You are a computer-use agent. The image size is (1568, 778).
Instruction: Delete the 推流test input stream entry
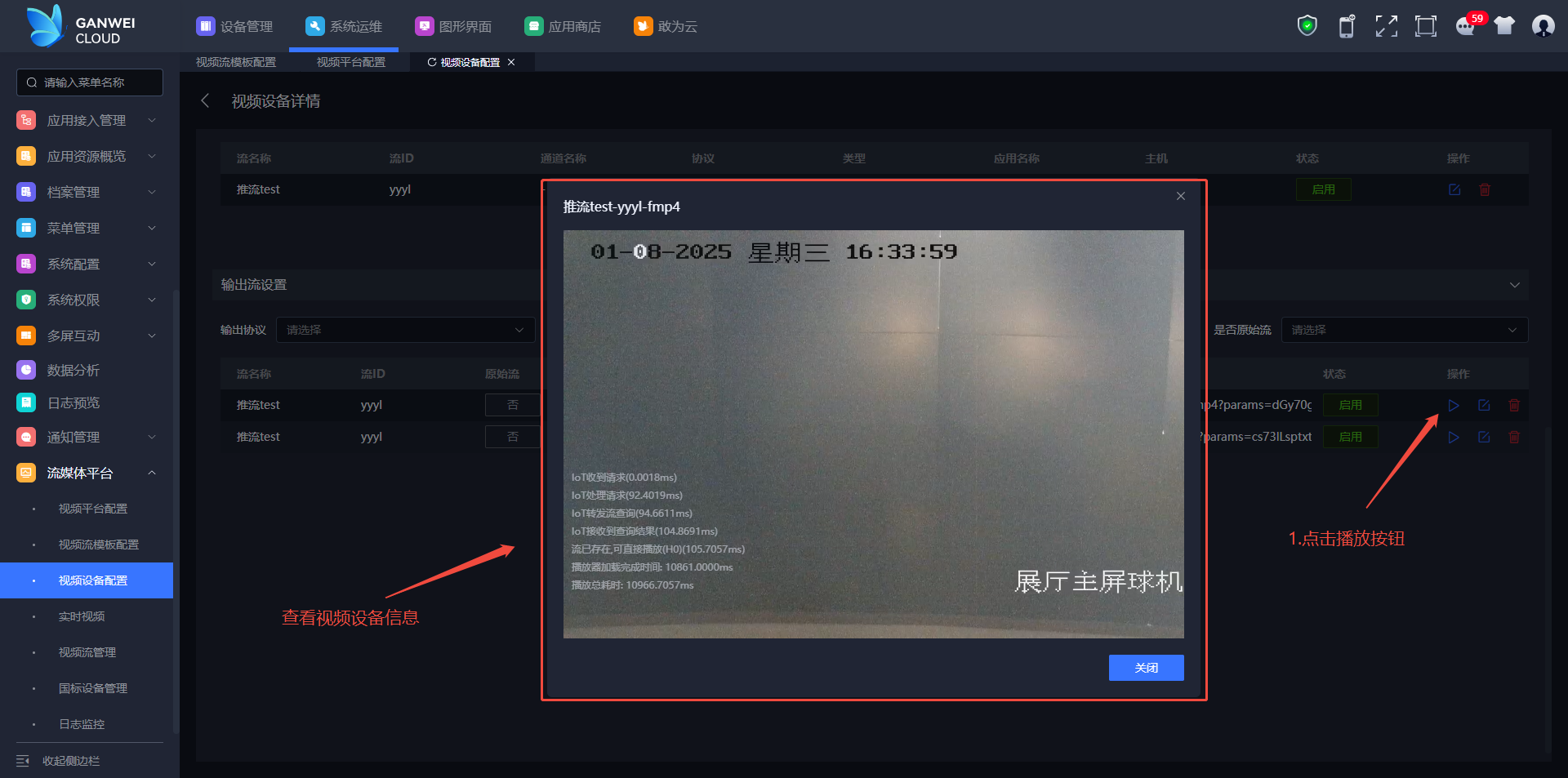coord(1485,189)
